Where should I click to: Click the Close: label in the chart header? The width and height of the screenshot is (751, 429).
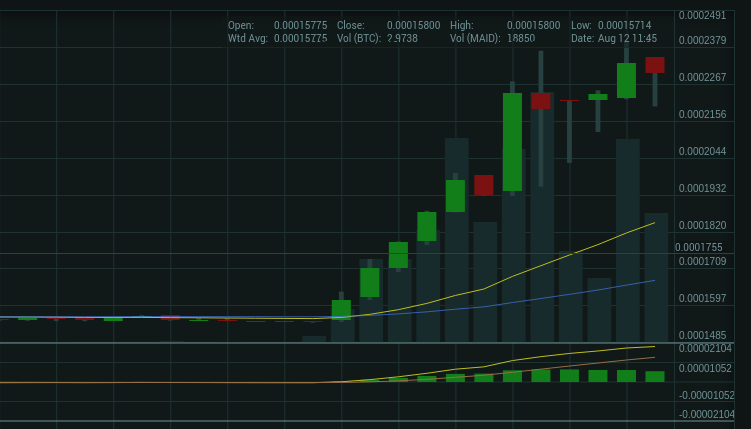tap(351, 25)
